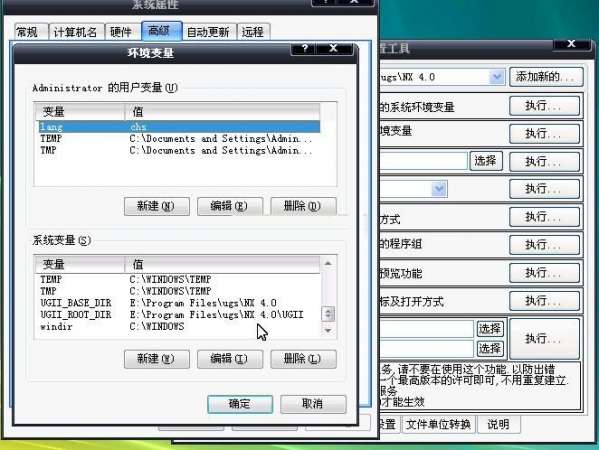Click 编辑(E) for user variables
The width and height of the screenshot is (599, 450).
pyautogui.click(x=230, y=206)
